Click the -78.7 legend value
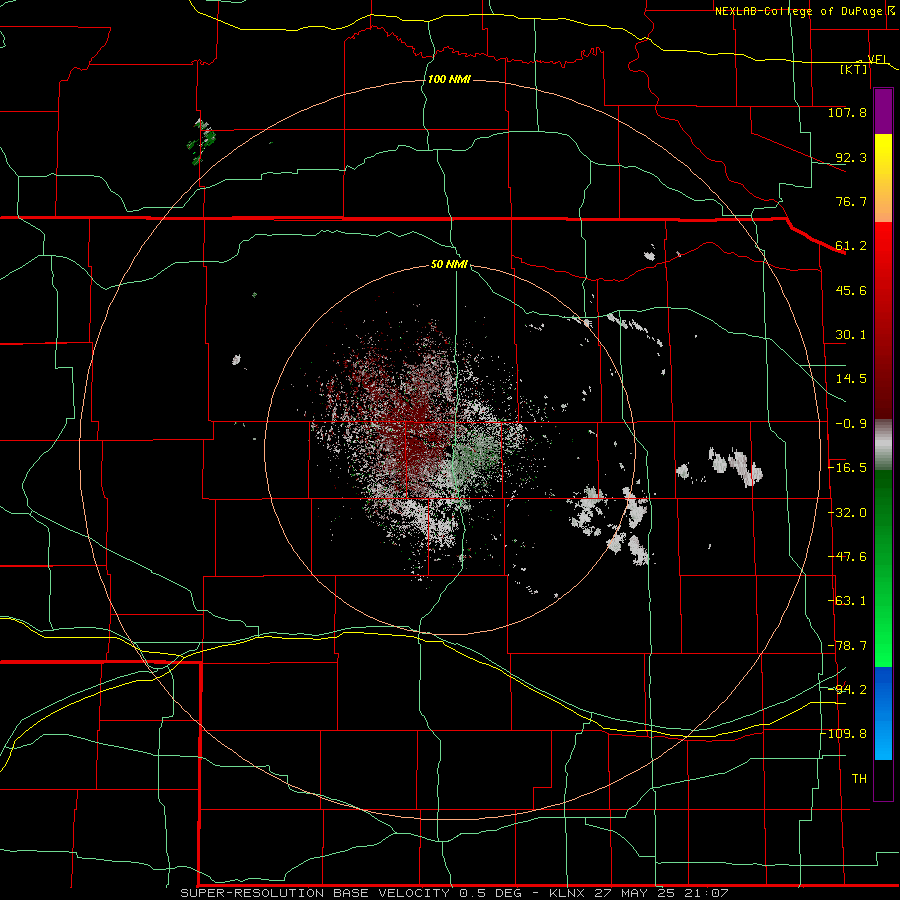Image resolution: width=900 pixels, height=900 pixels. (847, 646)
